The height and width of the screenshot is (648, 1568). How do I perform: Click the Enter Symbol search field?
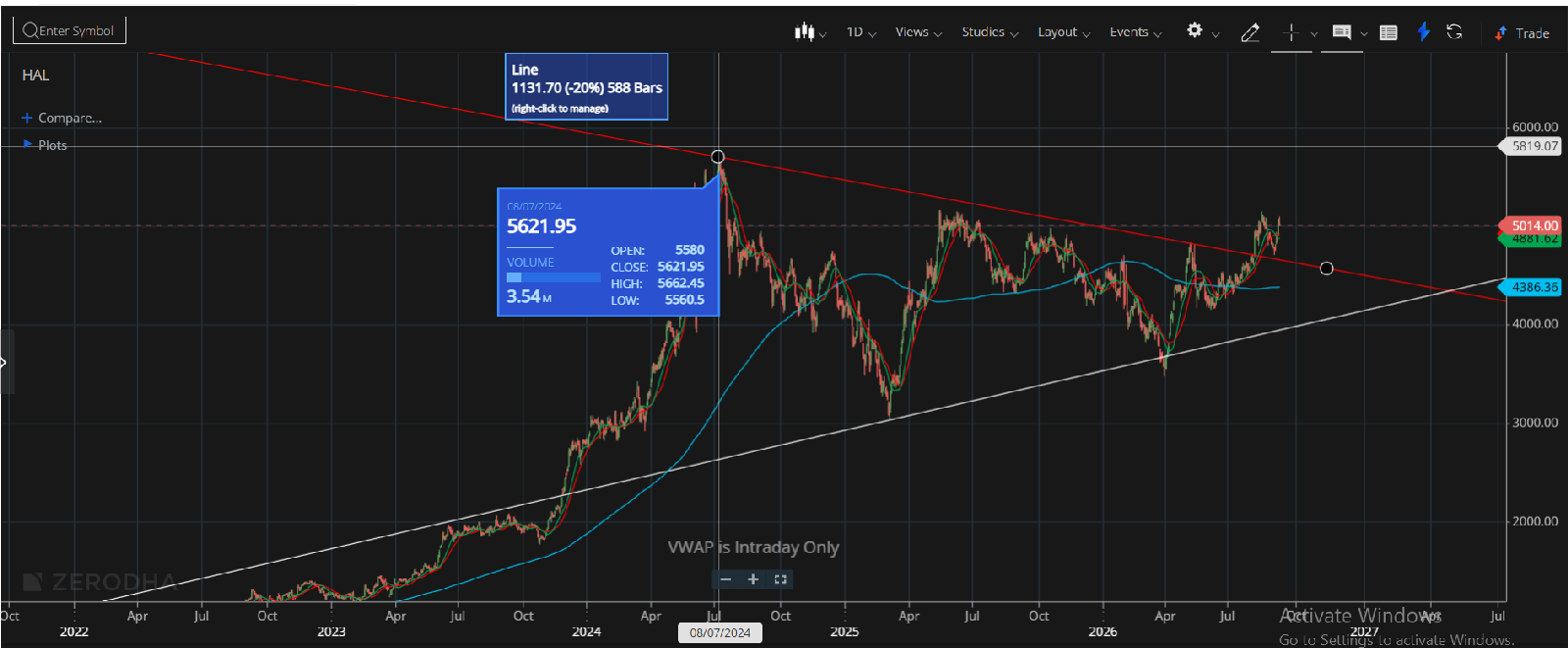[x=70, y=30]
